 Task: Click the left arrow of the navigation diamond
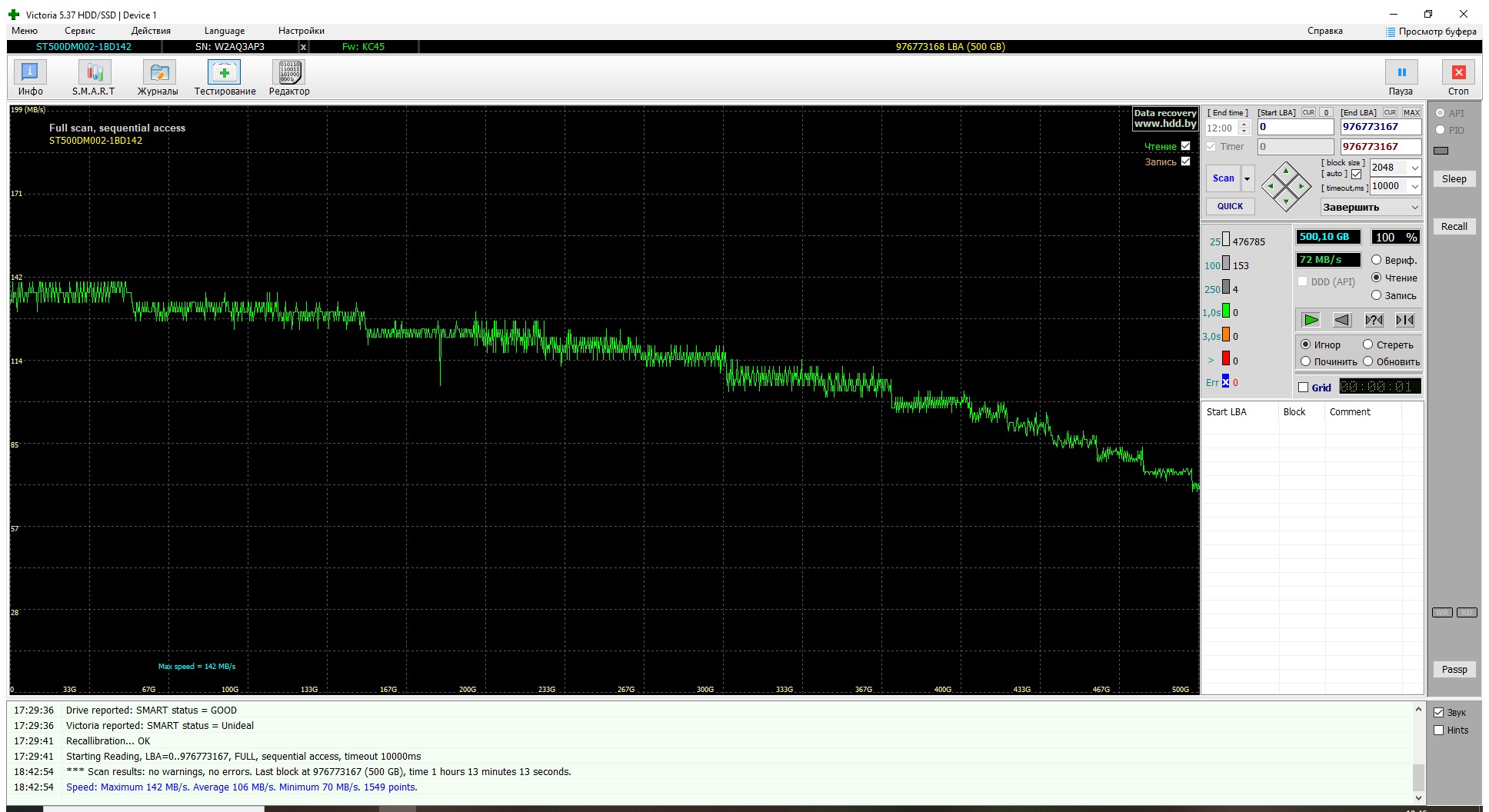pyautogui.click(x=1271, y=186)
